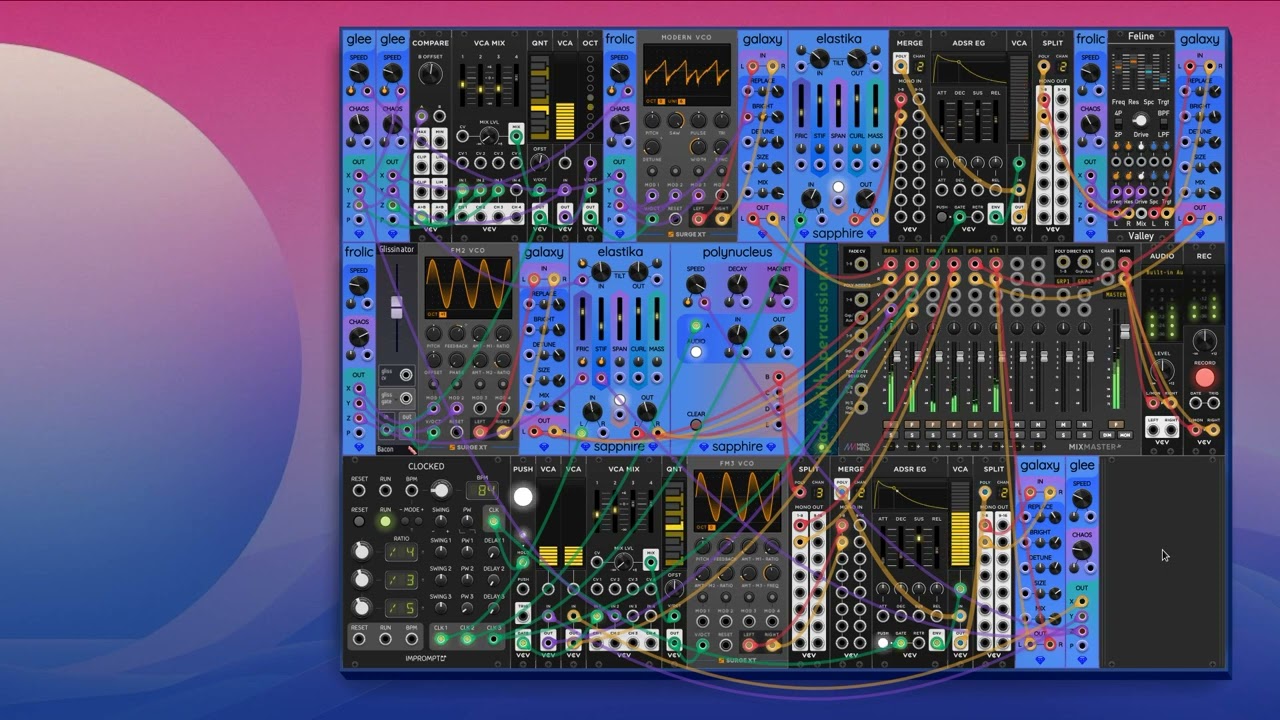The width and height of the screenshot is (1280, 720).
Task: Click the Clocked ratio display showing /4
Action: pyautogui.click(x=402, y=552)
